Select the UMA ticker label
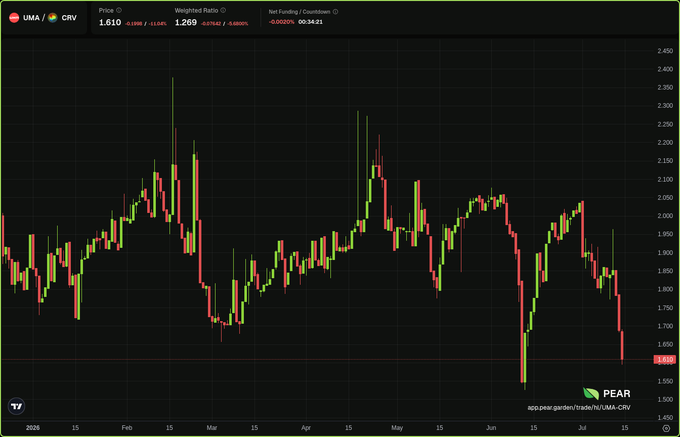The width and height of the screenshot is (680, 437). click(x=31, y=18)
